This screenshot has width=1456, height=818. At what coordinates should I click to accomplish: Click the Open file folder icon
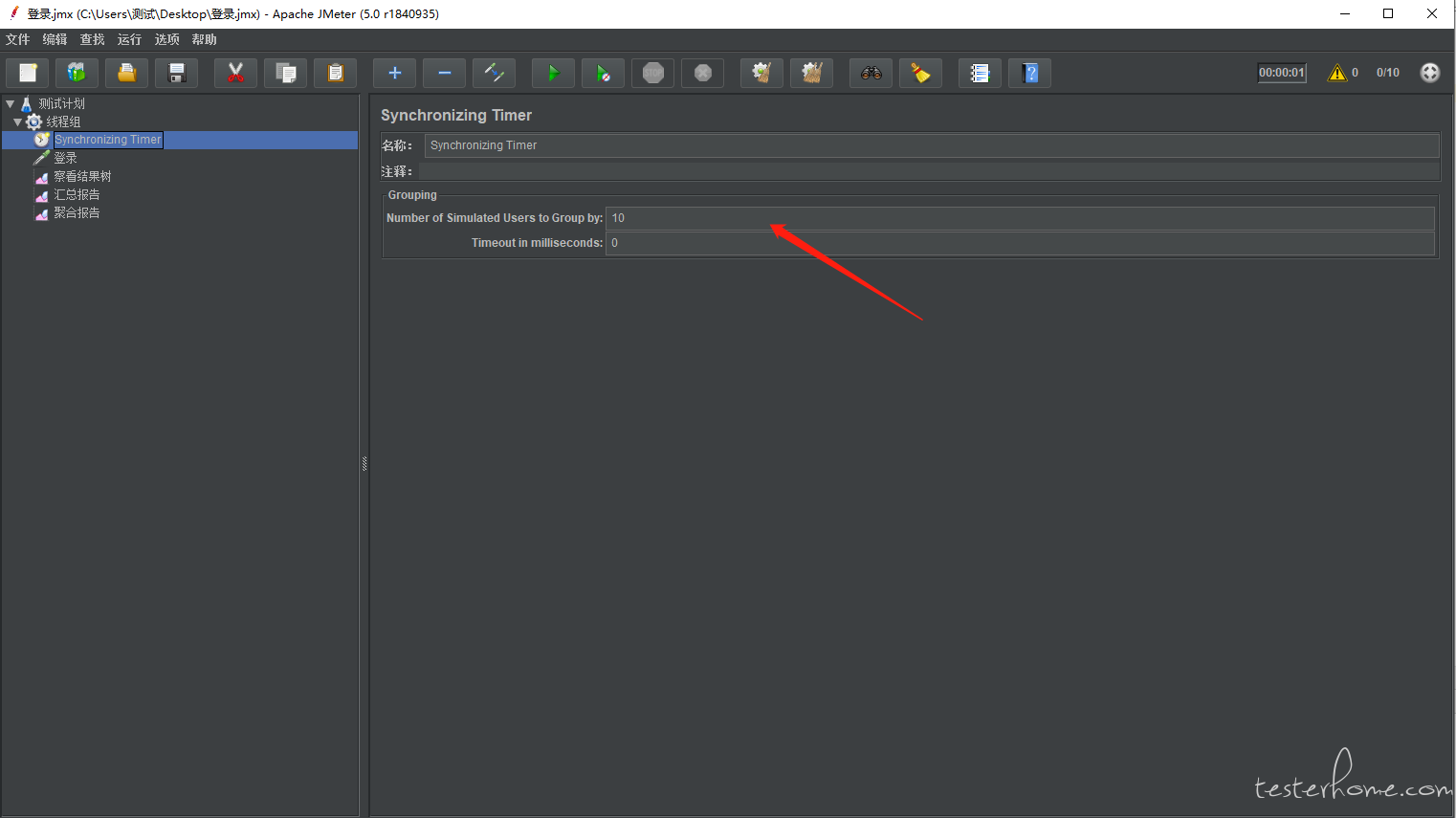(x=126, y=73)
